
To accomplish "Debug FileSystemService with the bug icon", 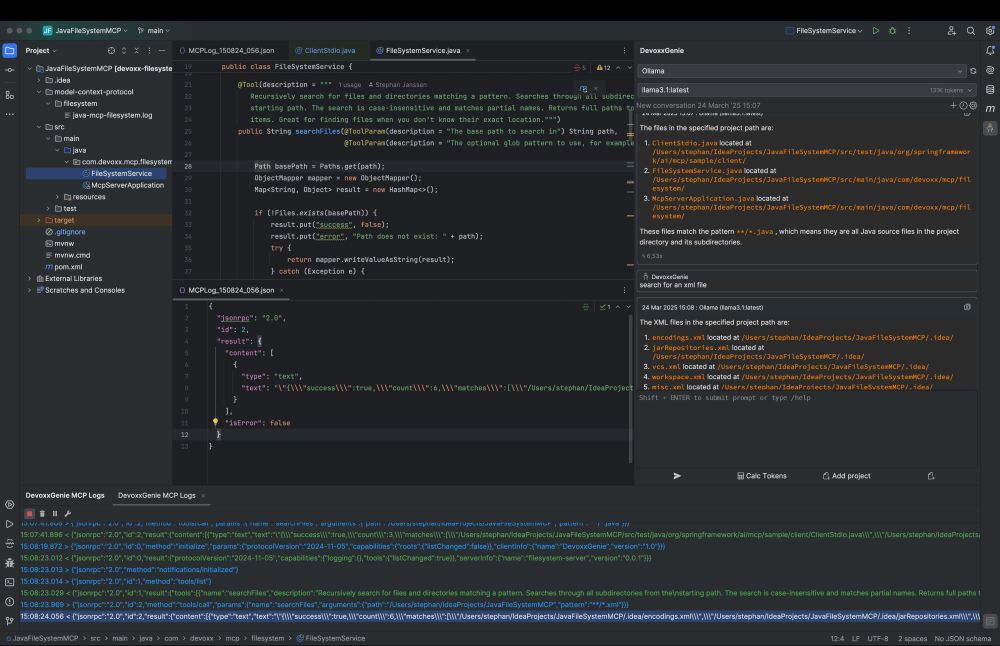I will 892,31.
